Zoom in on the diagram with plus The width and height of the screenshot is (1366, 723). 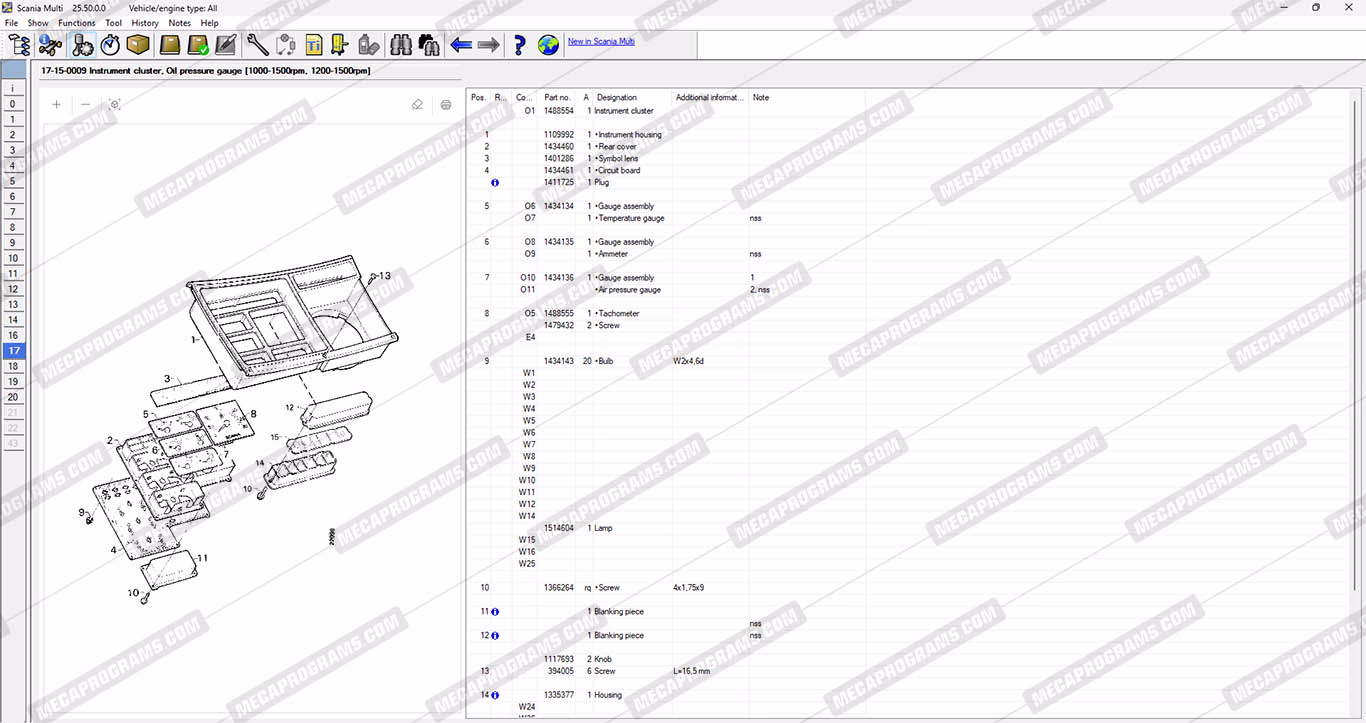[x=57, y=105]
